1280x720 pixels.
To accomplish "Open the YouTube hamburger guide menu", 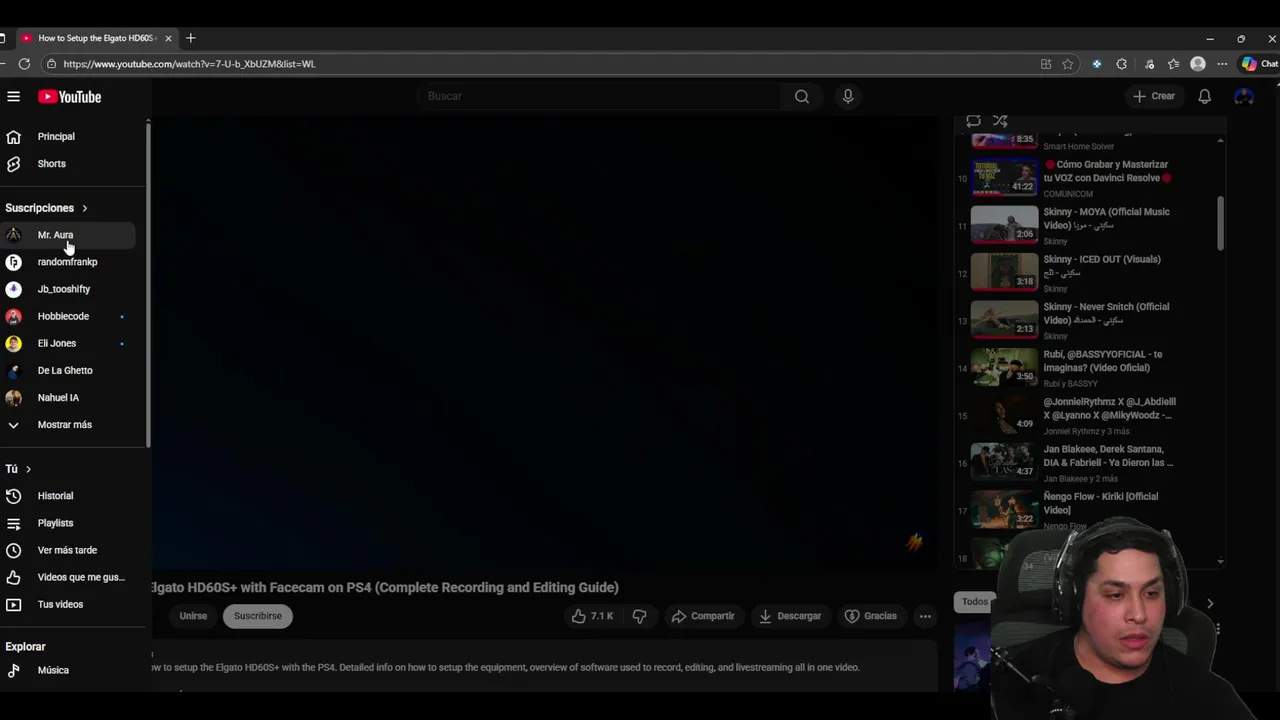I will (13, 96).
